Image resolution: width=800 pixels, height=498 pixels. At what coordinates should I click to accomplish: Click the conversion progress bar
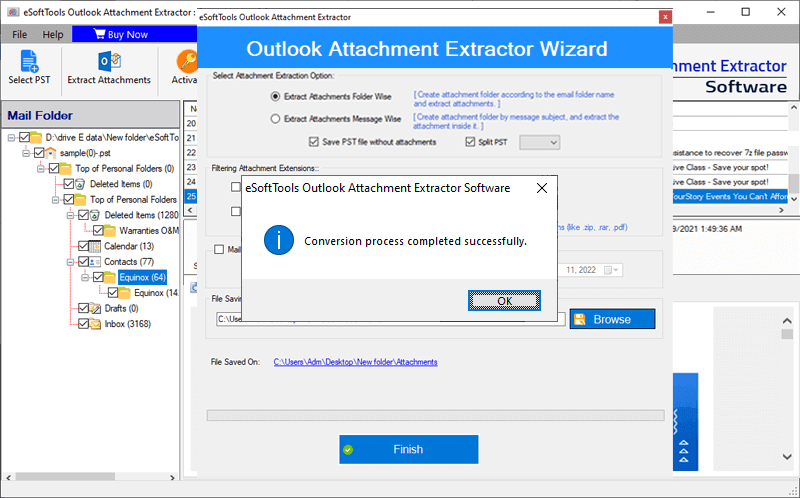coord(435,415)
